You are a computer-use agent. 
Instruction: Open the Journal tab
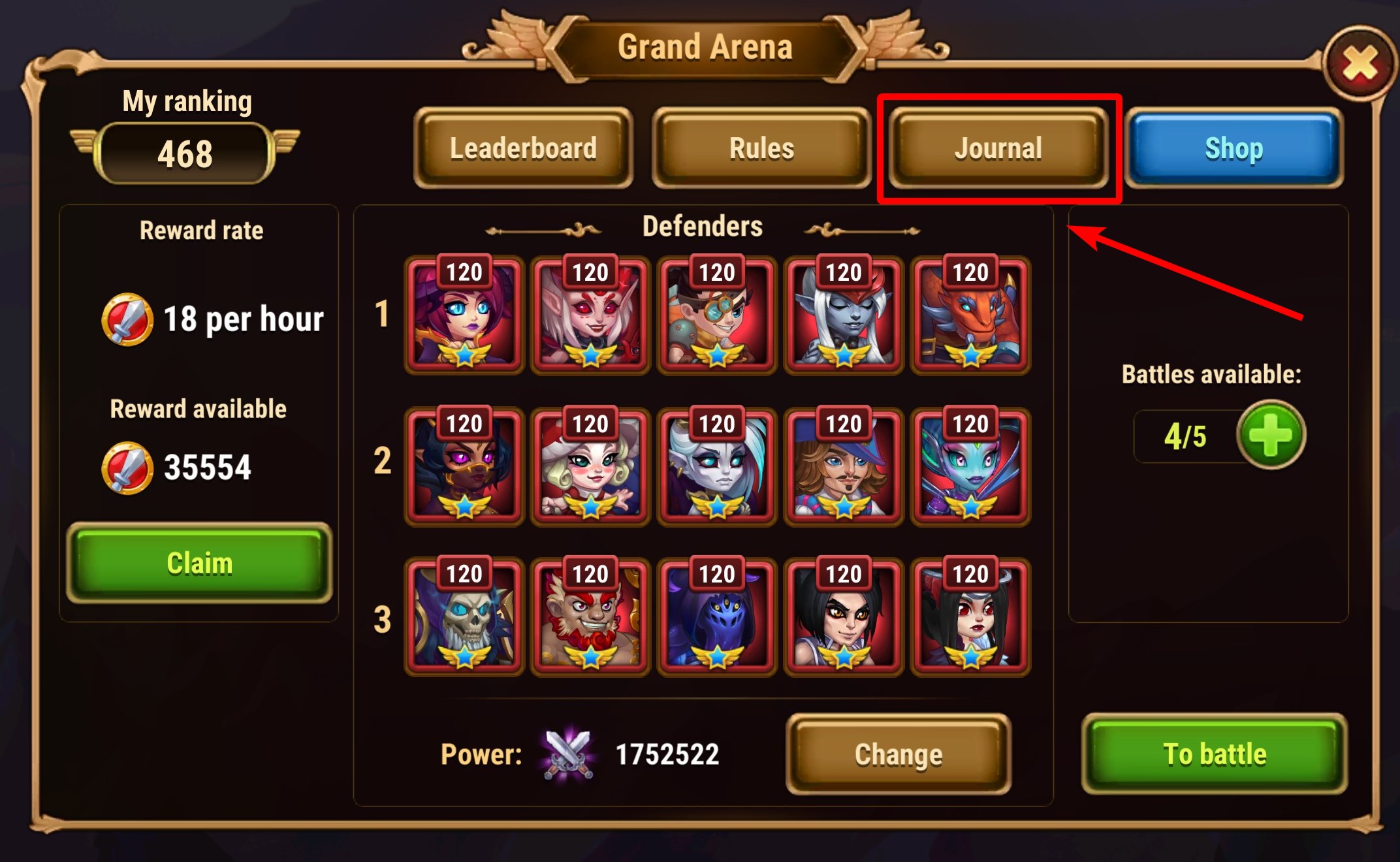(x=998, y=148)
